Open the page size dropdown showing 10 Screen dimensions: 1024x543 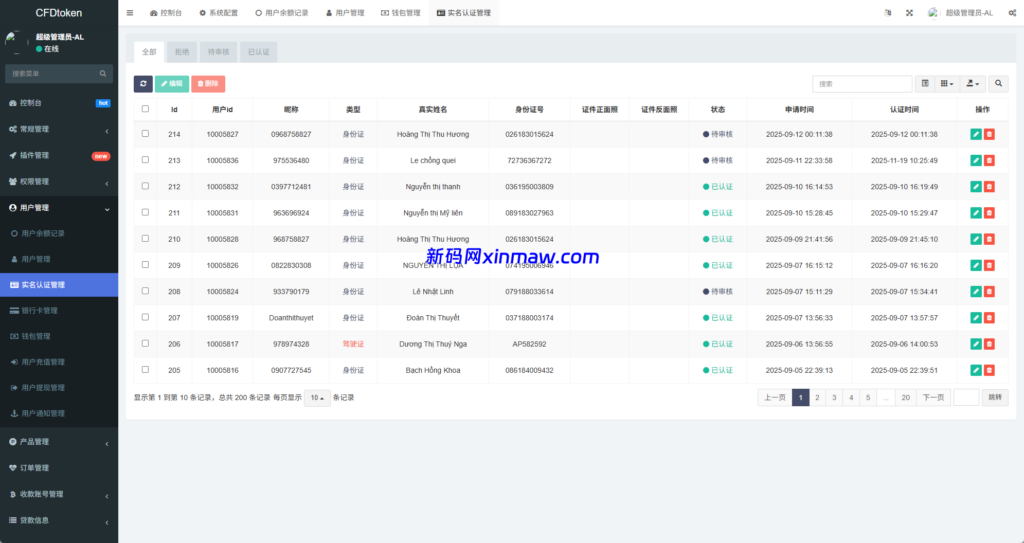(317, 397)
